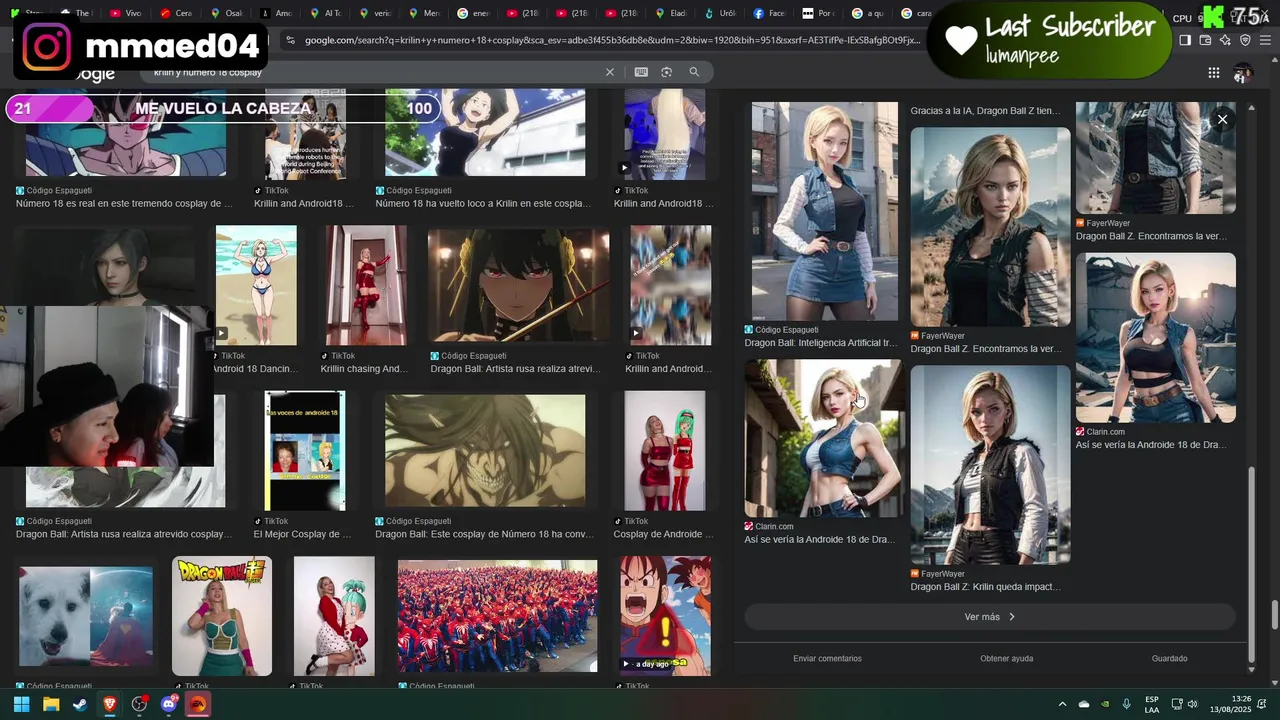Submit search with the magnifier icon
This screenshot has width=1280, height=720.
pos(694,72)
